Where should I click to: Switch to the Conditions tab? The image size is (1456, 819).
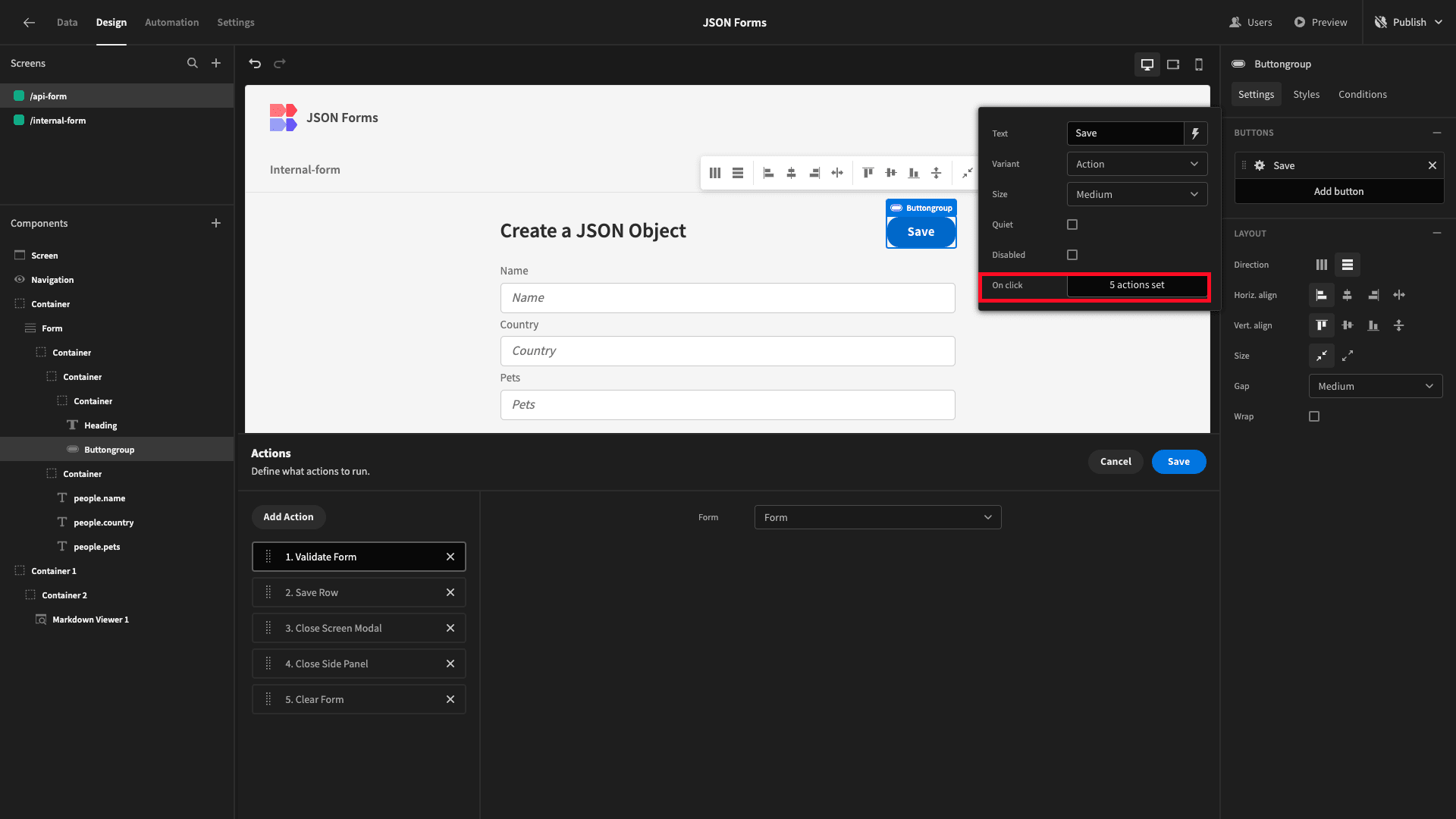pos(1362,94)
